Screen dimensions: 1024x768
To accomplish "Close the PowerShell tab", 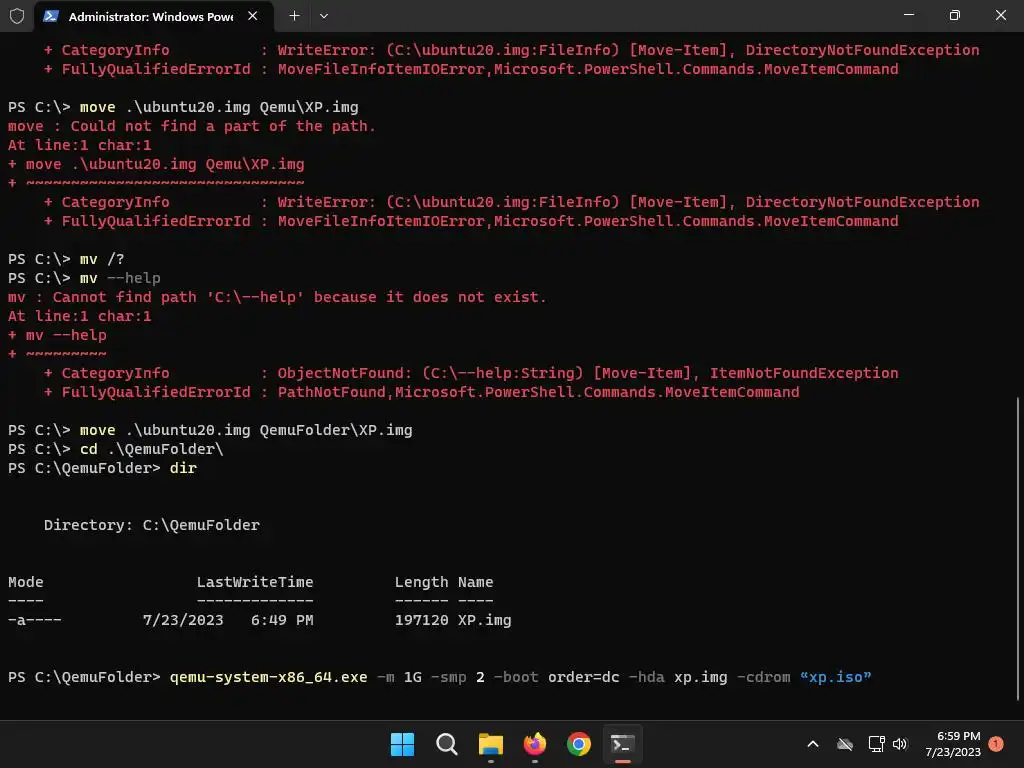I will click(253, 16).
